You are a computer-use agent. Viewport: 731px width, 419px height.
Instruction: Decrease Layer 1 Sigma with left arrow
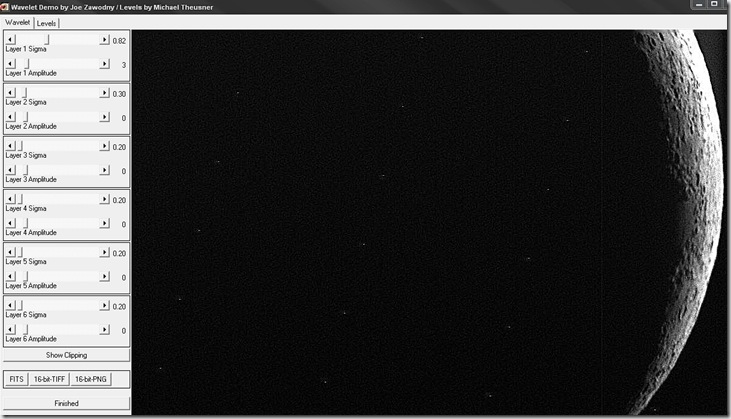10,40
